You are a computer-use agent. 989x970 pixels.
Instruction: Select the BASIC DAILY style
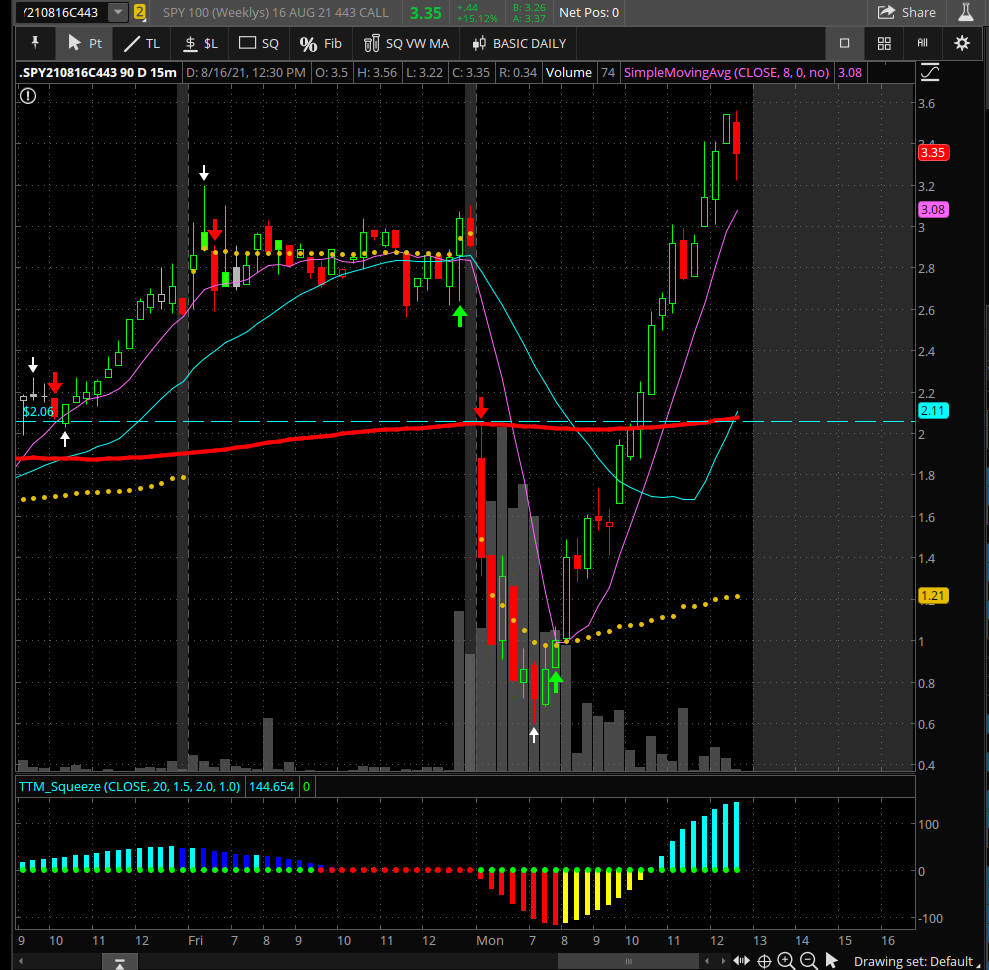pyautogui.click(x=518, y=43)
